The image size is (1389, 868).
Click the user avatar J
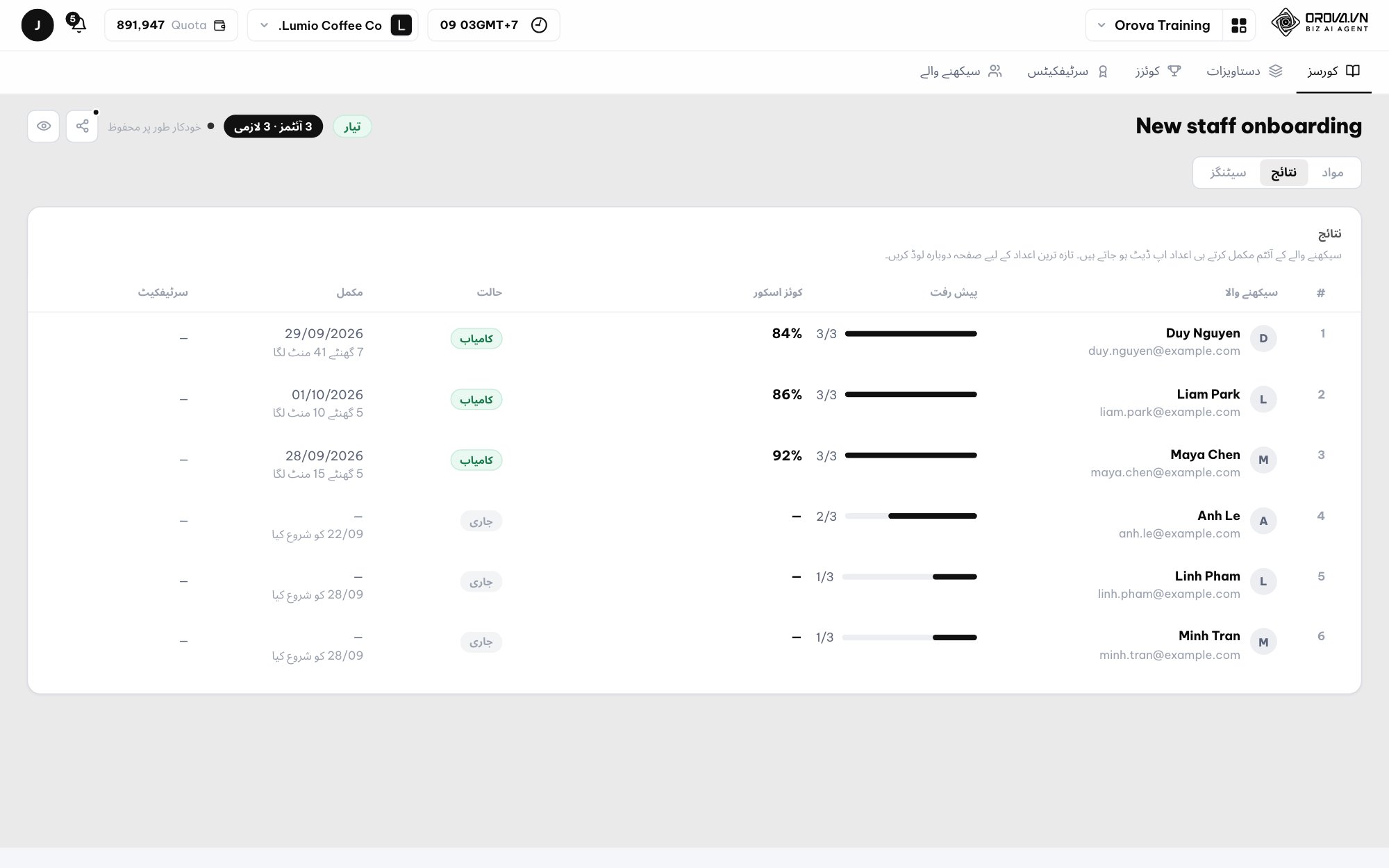pyautogui.click(x=38, y=25)
